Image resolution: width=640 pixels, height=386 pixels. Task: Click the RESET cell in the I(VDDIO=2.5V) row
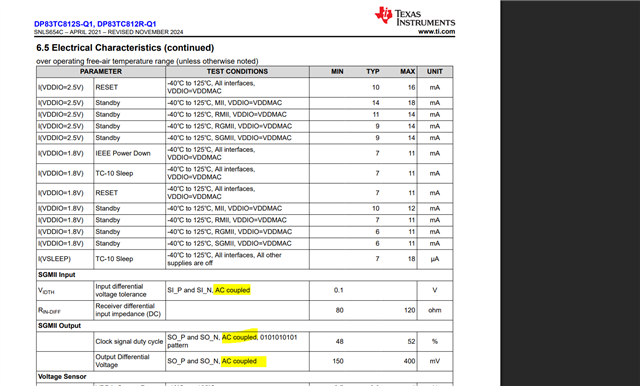pos(129,87)
